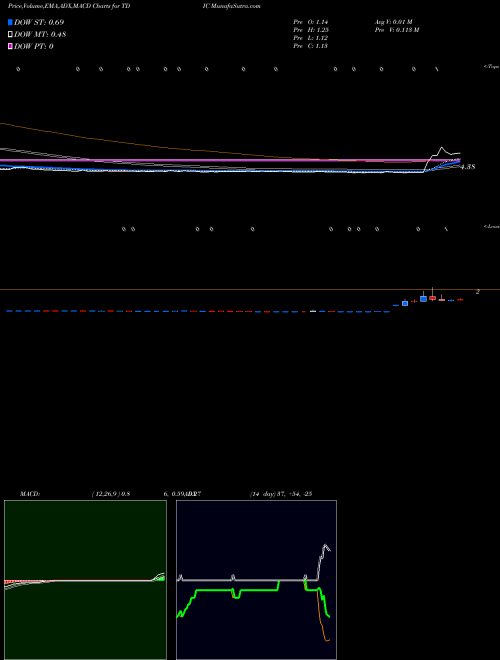Click the white ADX line peak
This screenshot has height=660, width=500.
coord(326,546)
